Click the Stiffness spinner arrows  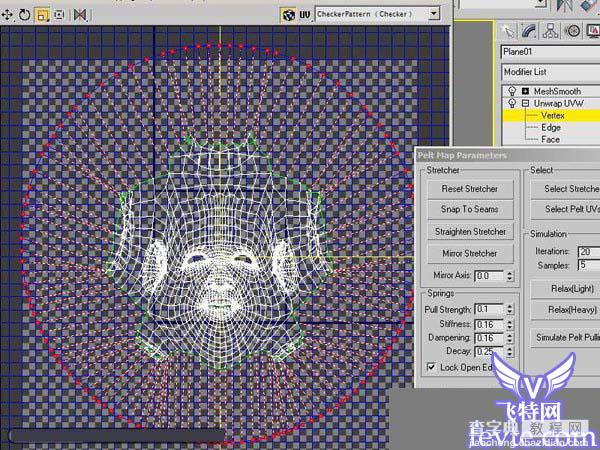509,324
